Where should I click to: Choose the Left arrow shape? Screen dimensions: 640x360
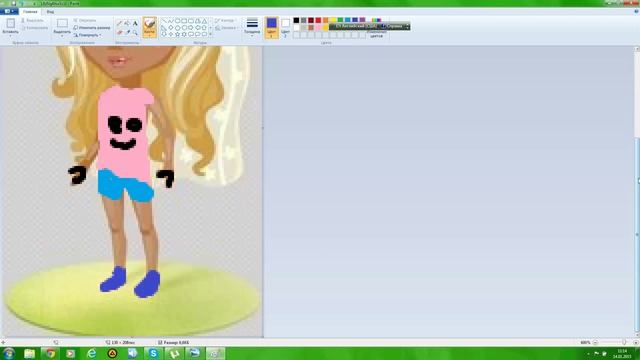coord(198,28)
